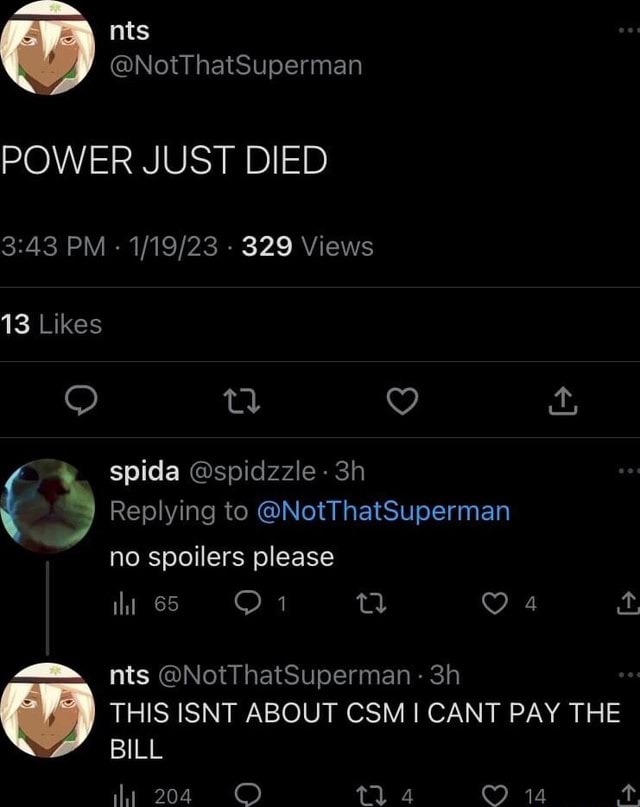Screen dimensions: 640x807
Task: Like the main tweet with the heart
Action: pos(403,400)
